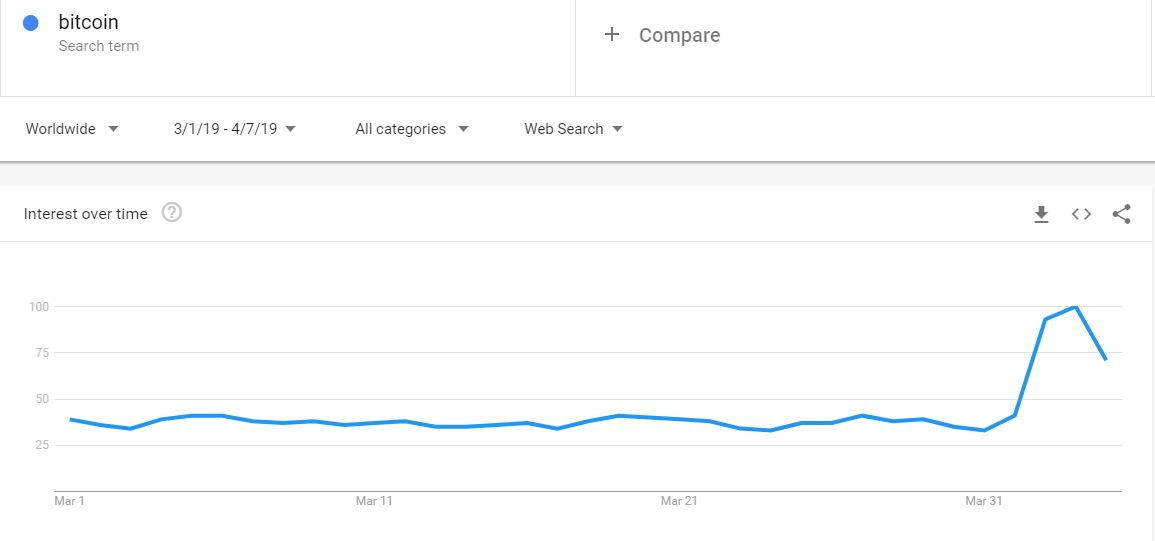Open the help icon beside Interest over time
The width and height of the screenshot is (1155, 541).
click(x=171, y=213)
